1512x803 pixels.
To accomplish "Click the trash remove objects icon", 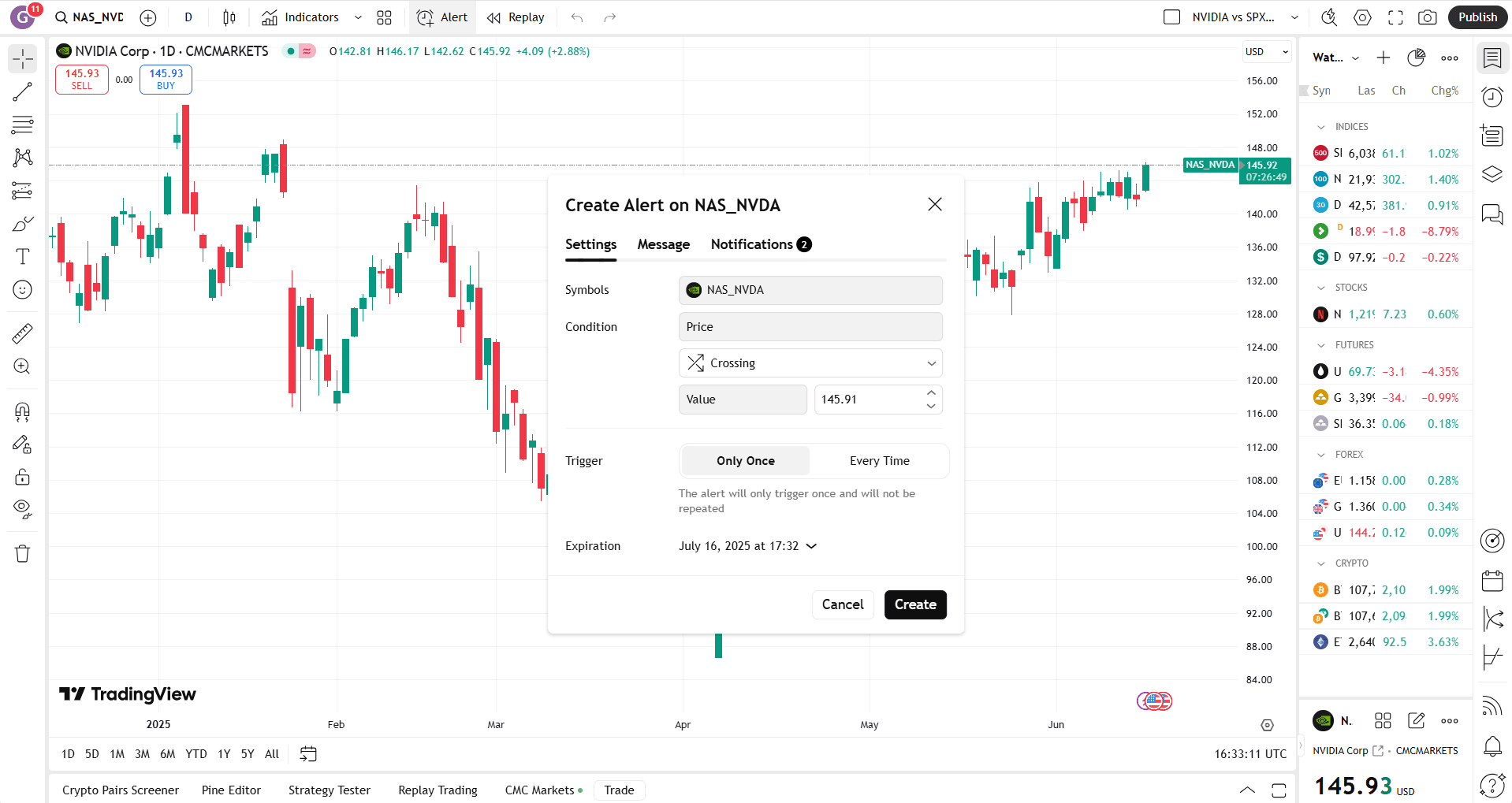I will (x=22, y=554).
